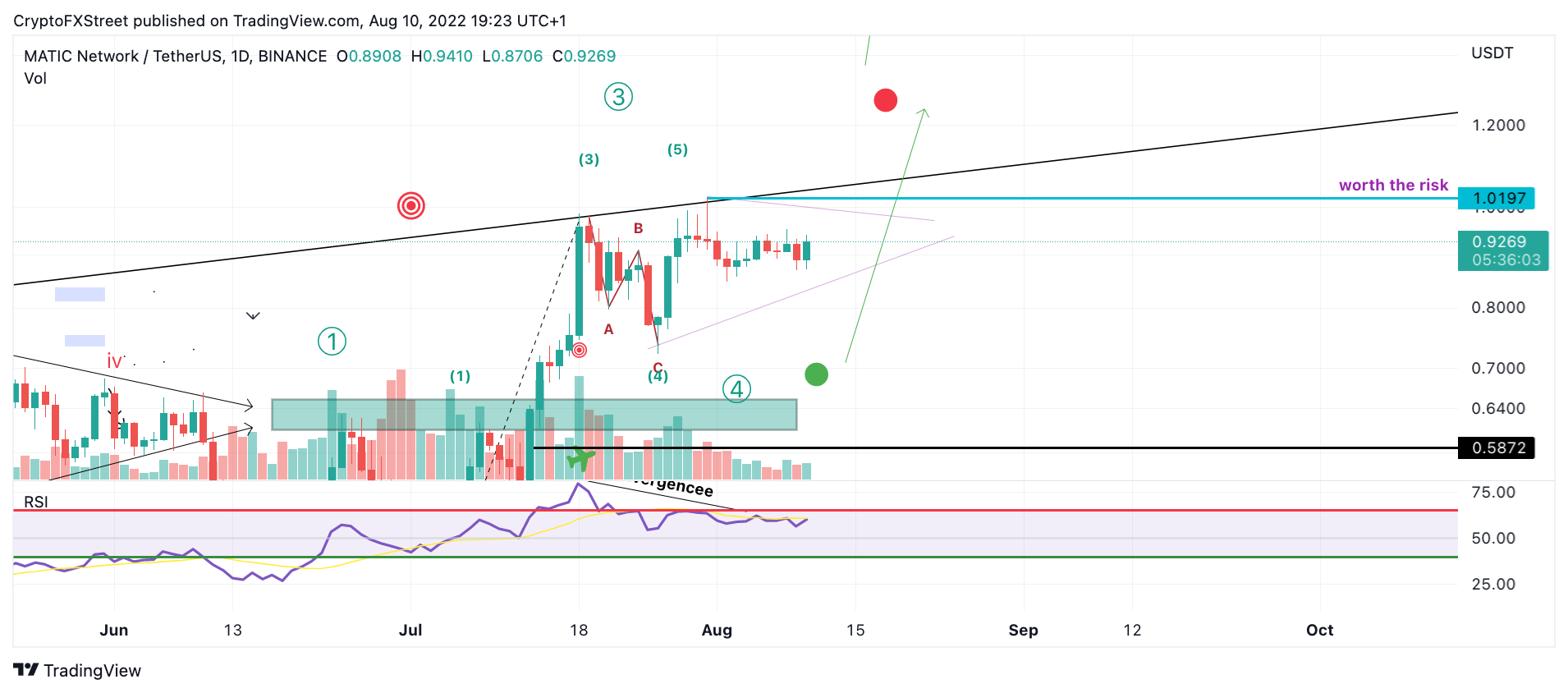Click the RSI indicator label
This screenshot has height=693, width=1568.
pos(36,502)
